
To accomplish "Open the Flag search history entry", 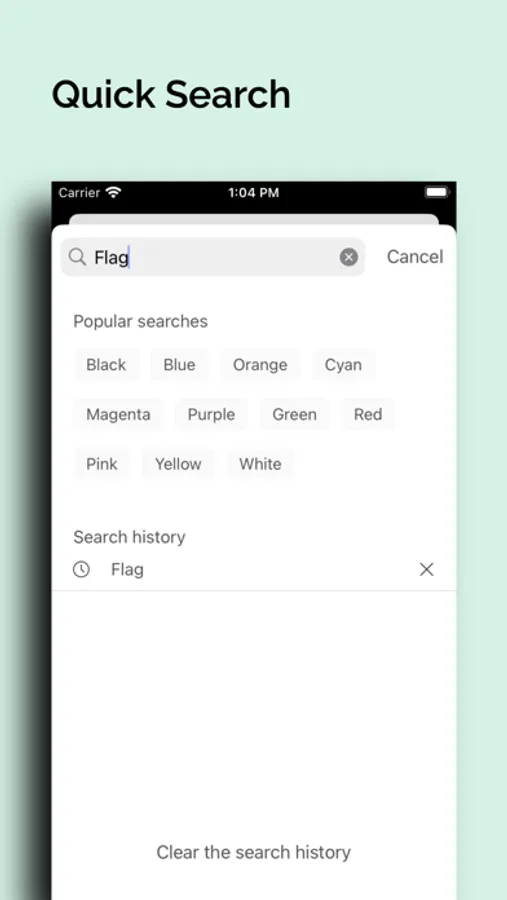I will pos(254,569).
